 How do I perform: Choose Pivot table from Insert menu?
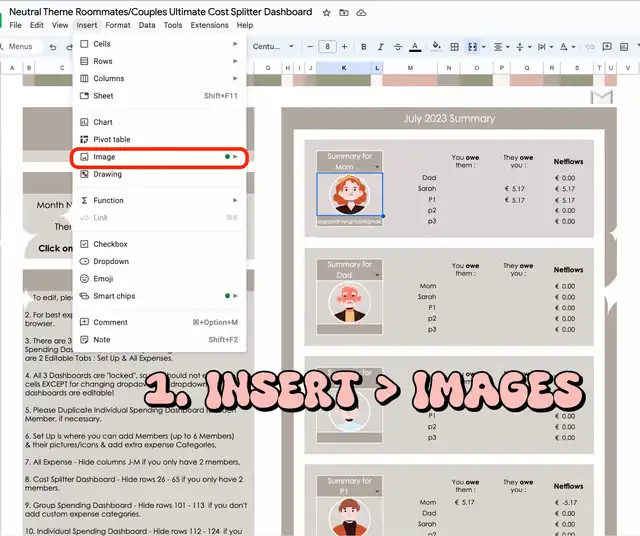(x=112, y=139)
